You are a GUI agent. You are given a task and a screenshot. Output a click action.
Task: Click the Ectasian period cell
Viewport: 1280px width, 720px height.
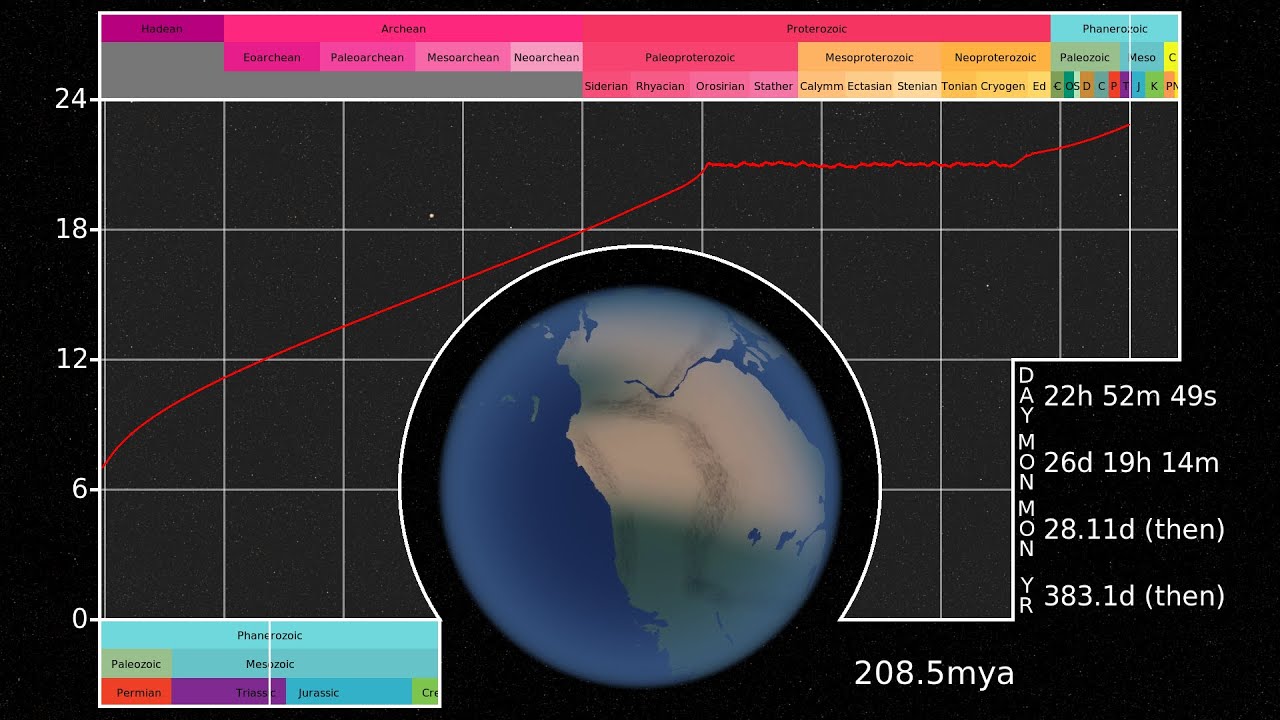(x=869, y=86)
